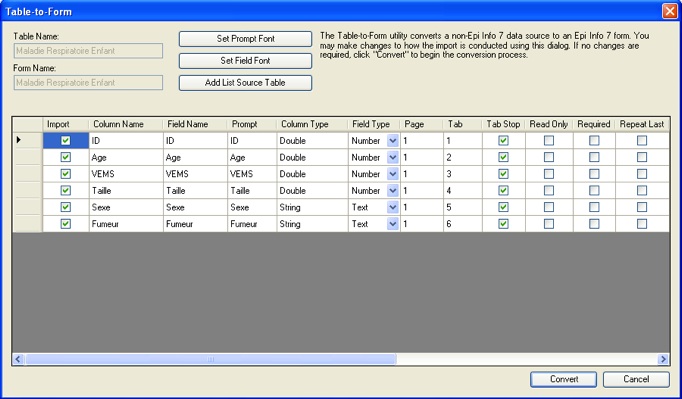Click the Column Type header
Image resolution: width=682 pixels, height=399 pixels.
coord(312,124)
